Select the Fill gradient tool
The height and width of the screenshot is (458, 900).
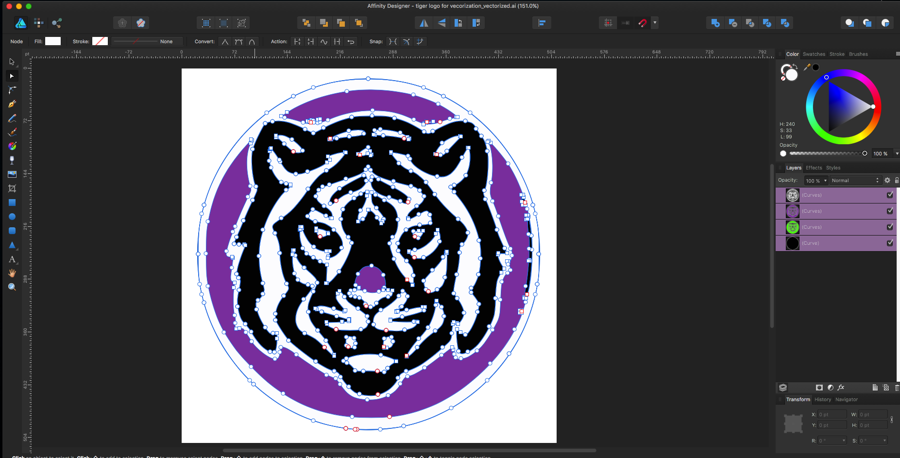(x=12, y=146)
